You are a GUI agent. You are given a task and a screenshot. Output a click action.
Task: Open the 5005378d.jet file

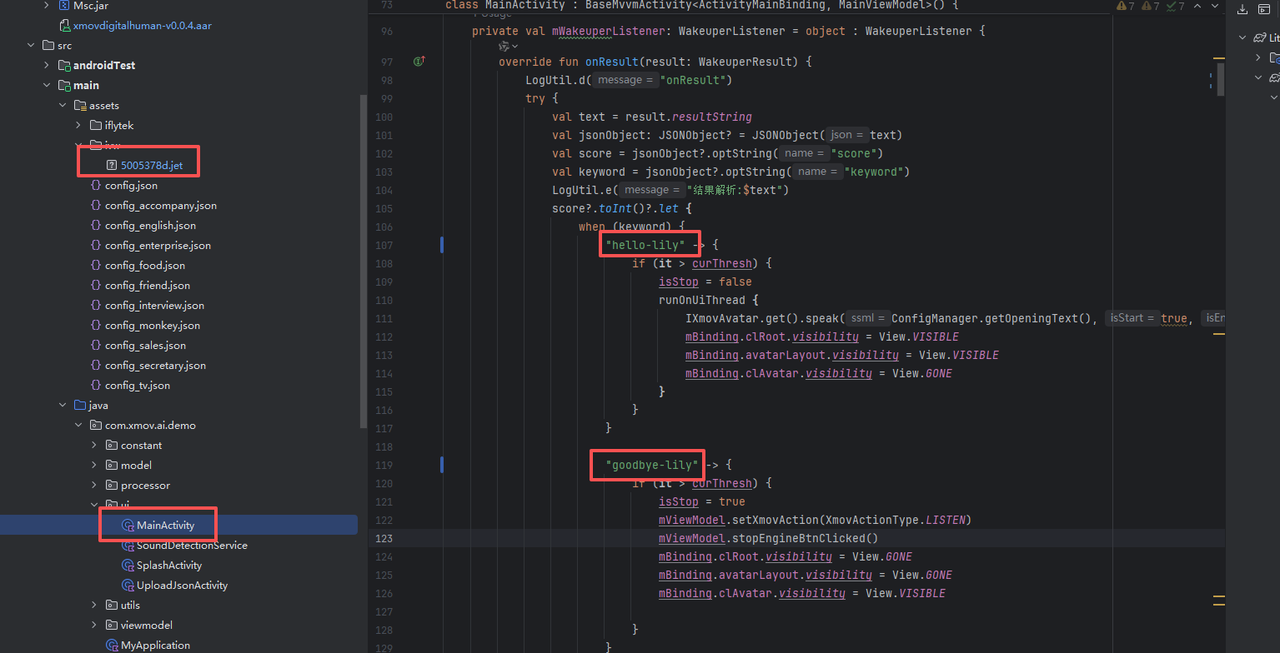[x=151, y=165]
